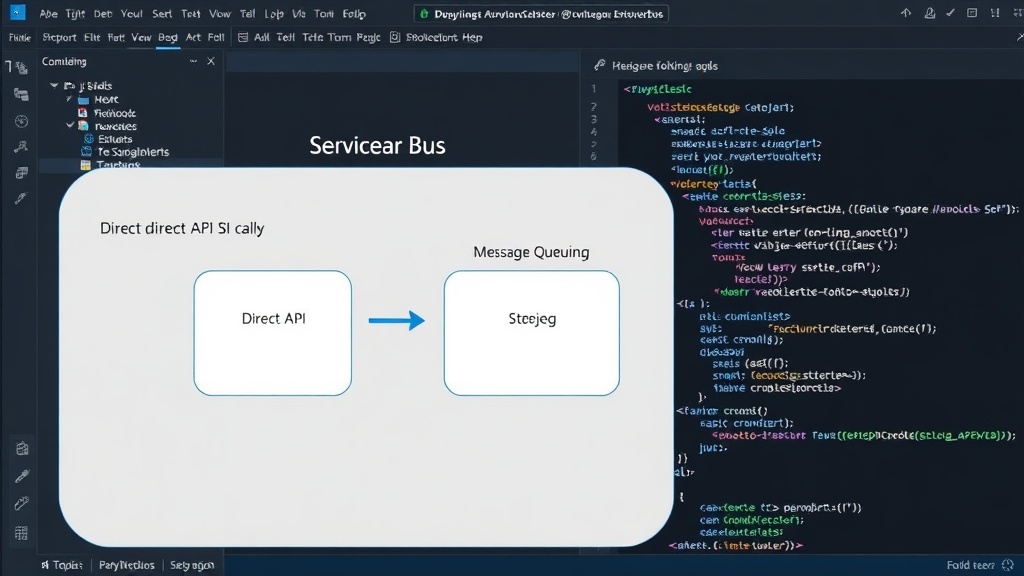Click the person search icon in sidebar
This screenshot has height=576, width=1024.
[21, 147]
